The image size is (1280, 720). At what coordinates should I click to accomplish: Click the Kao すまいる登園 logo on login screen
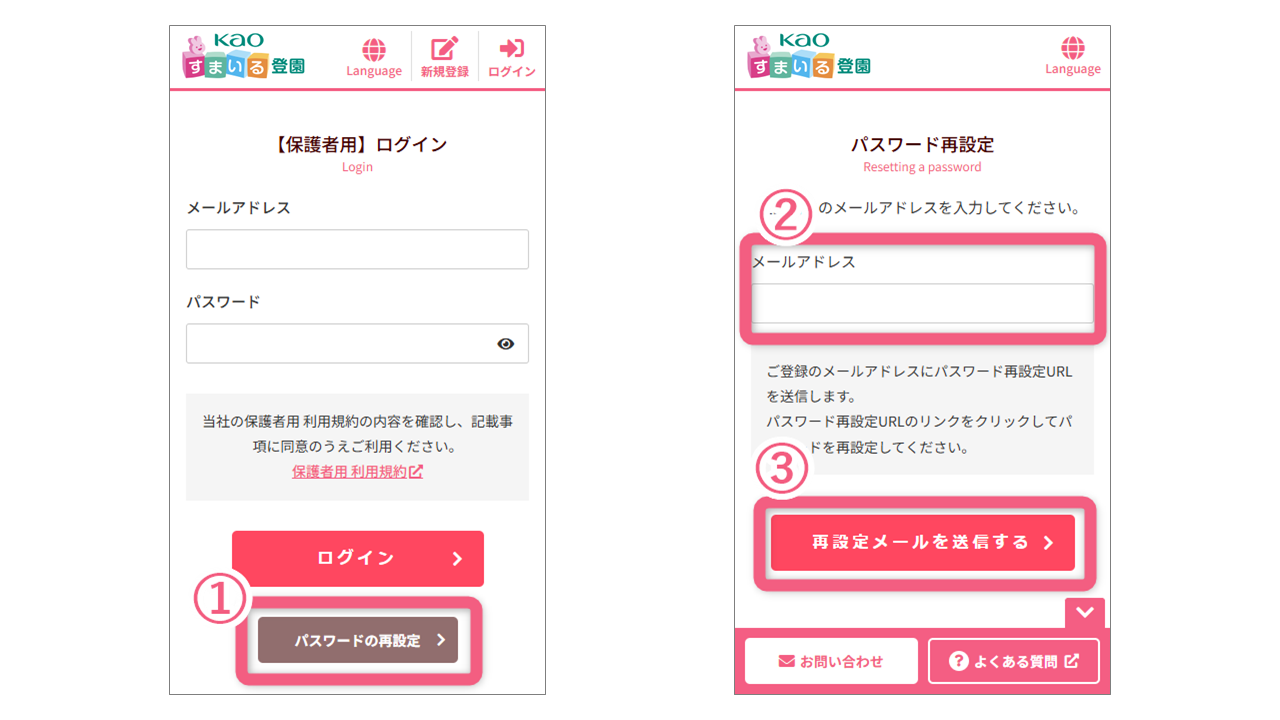click(244, 57)
